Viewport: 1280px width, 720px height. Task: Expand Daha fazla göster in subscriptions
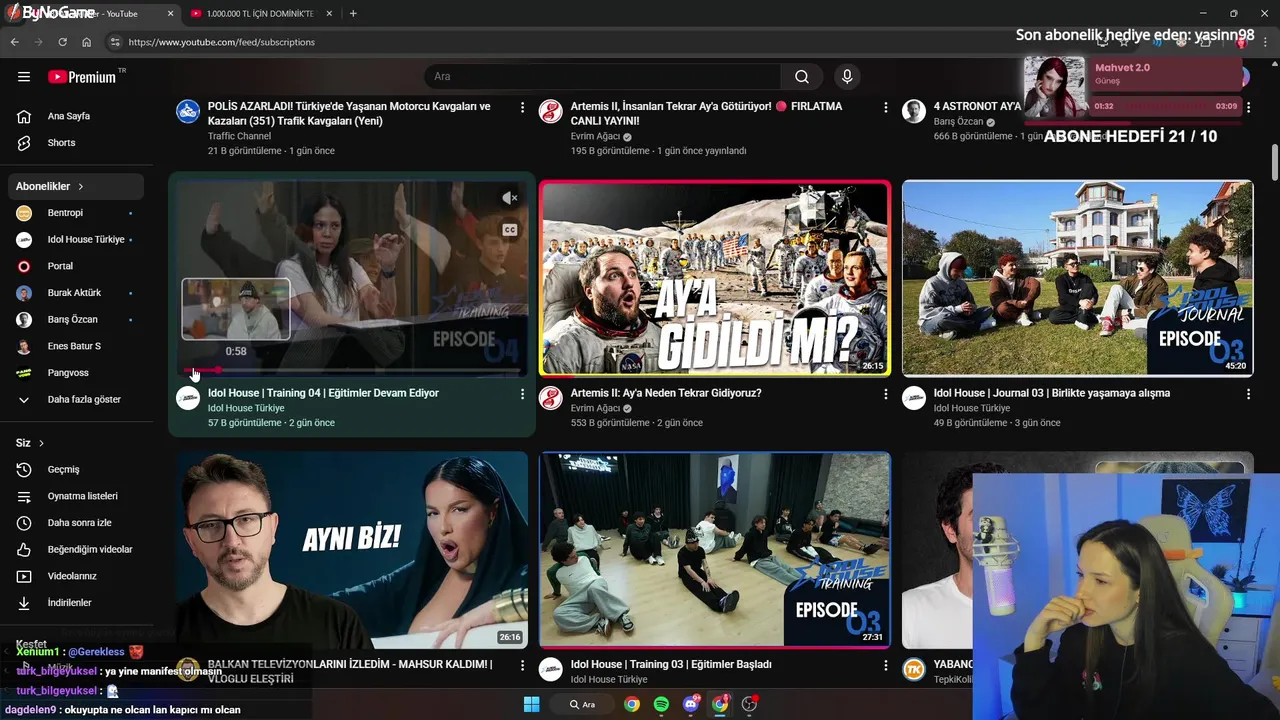pos(76,399)
